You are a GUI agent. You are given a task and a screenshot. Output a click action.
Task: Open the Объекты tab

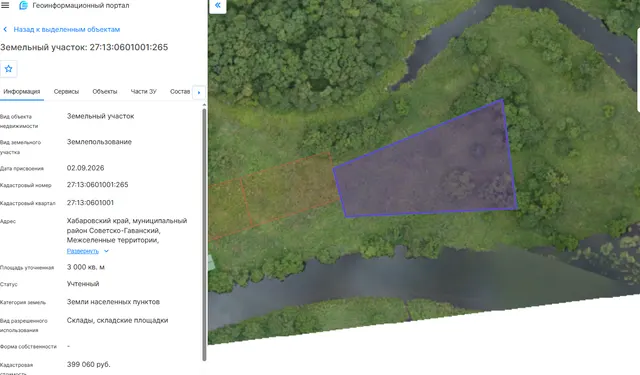104,91
